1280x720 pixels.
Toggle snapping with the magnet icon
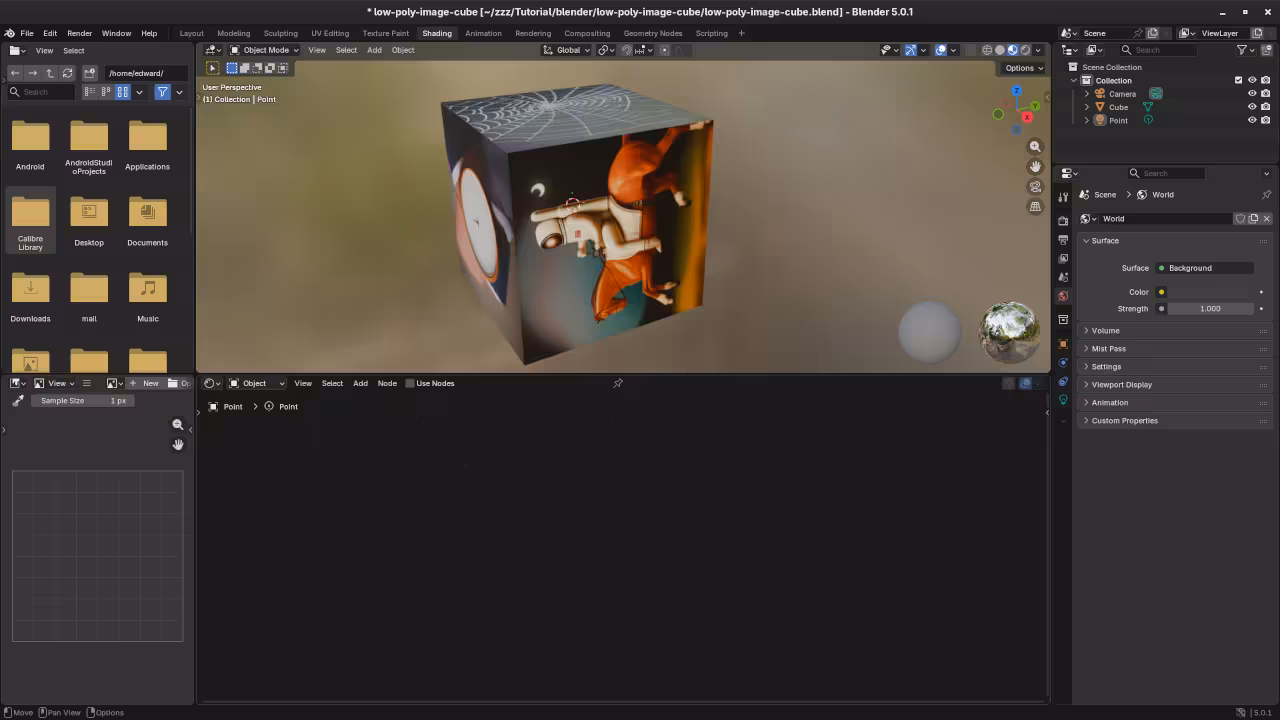[626, 50]
